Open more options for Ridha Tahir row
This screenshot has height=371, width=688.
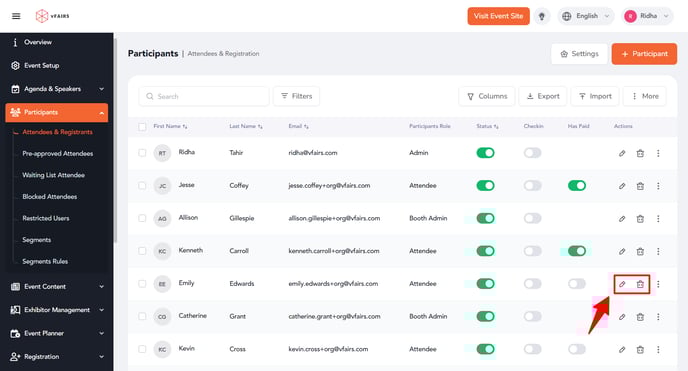pyautogui.click(x=658, y=153)
